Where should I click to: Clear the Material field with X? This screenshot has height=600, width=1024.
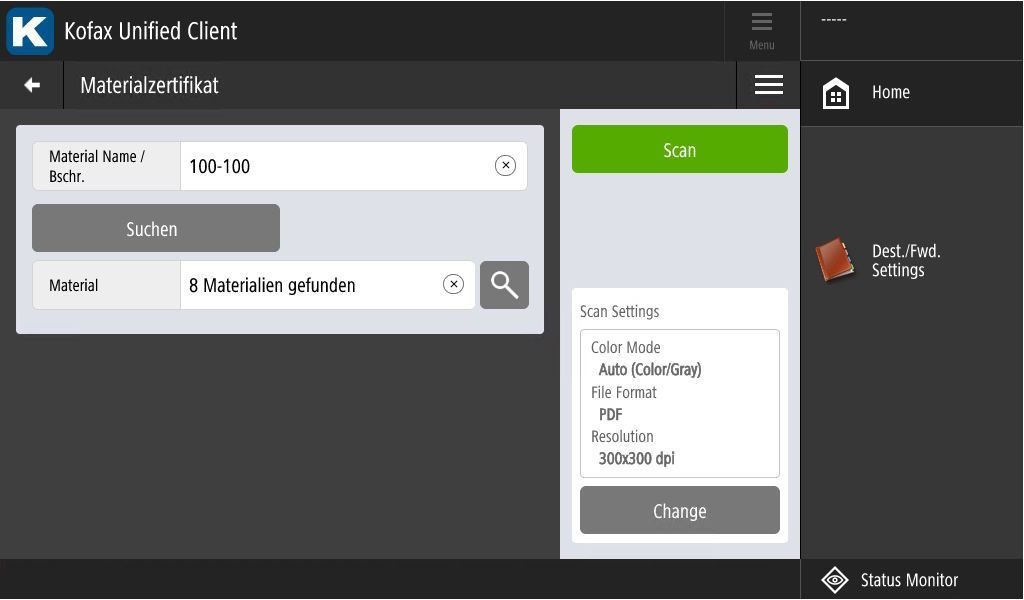pos(453,285)
